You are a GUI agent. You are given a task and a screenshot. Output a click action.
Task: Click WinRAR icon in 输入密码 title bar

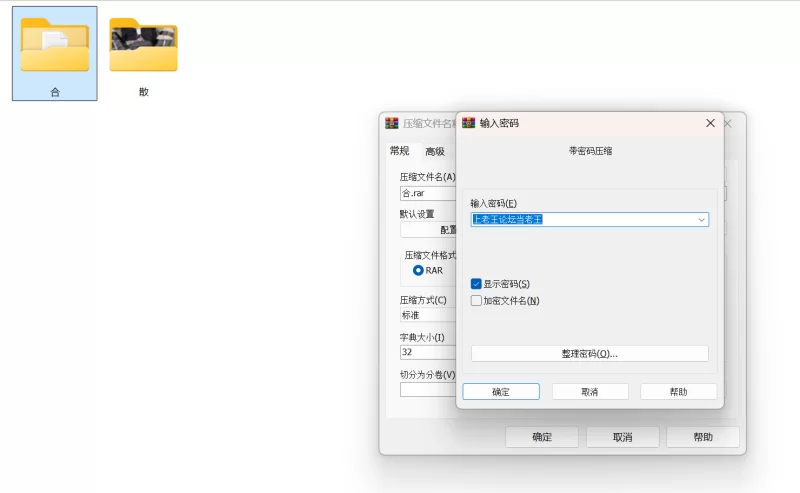pos(468,123)
